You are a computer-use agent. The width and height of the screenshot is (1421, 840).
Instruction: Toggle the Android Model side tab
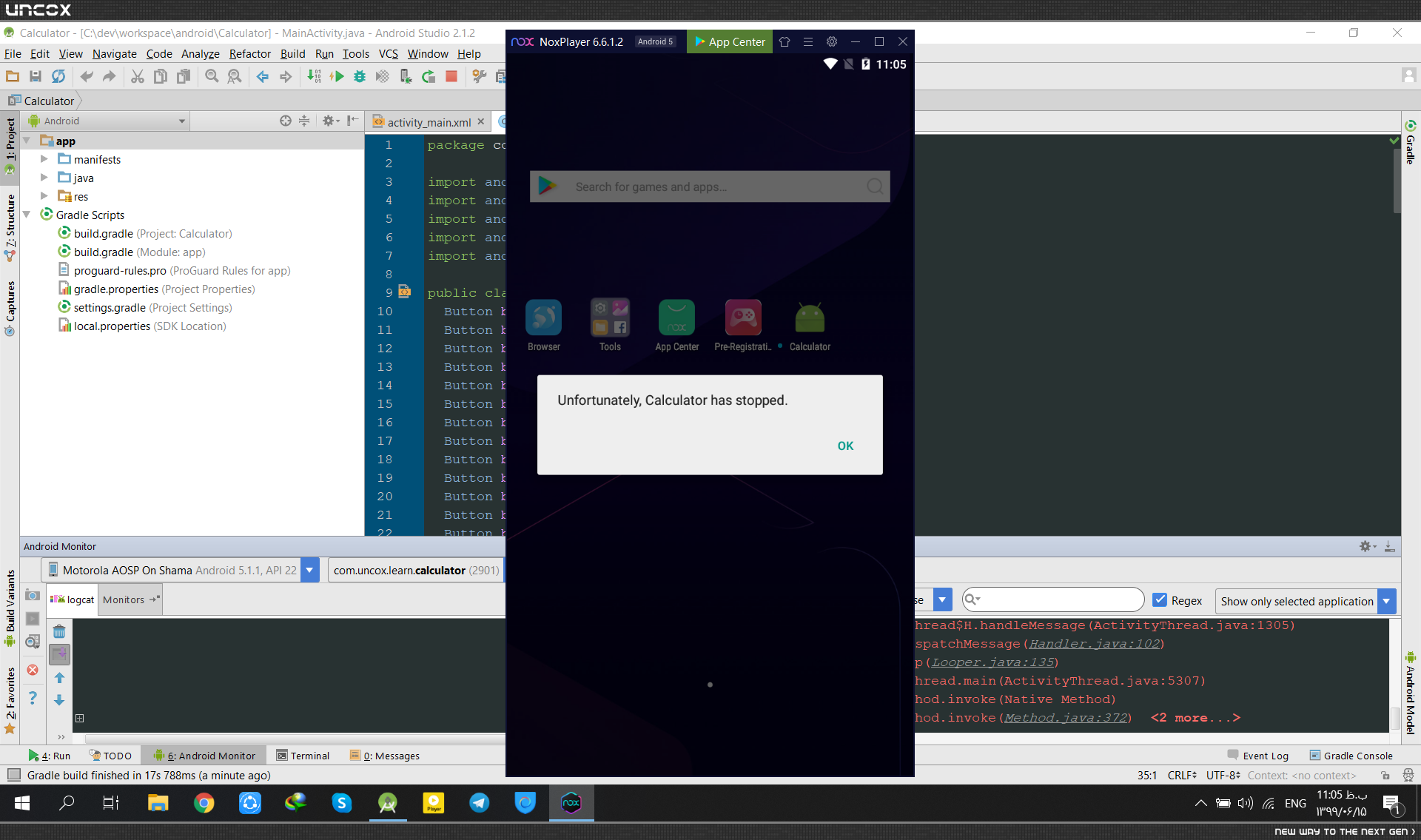click(1411, 692)
